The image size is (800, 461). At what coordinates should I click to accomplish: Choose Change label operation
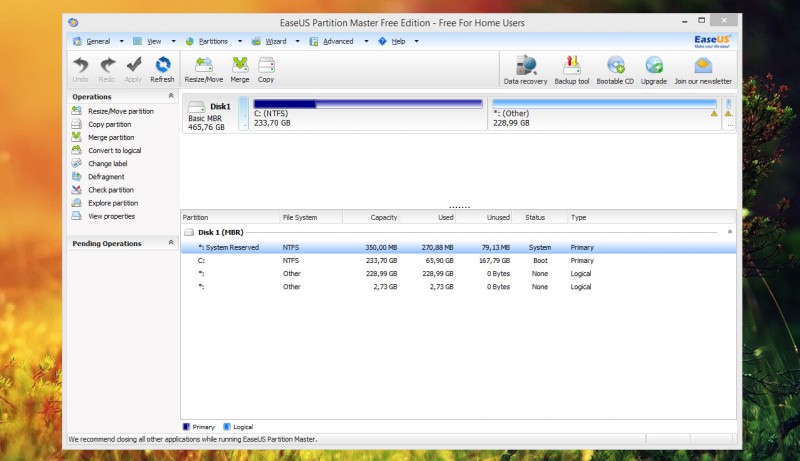[x=107, y=164]
